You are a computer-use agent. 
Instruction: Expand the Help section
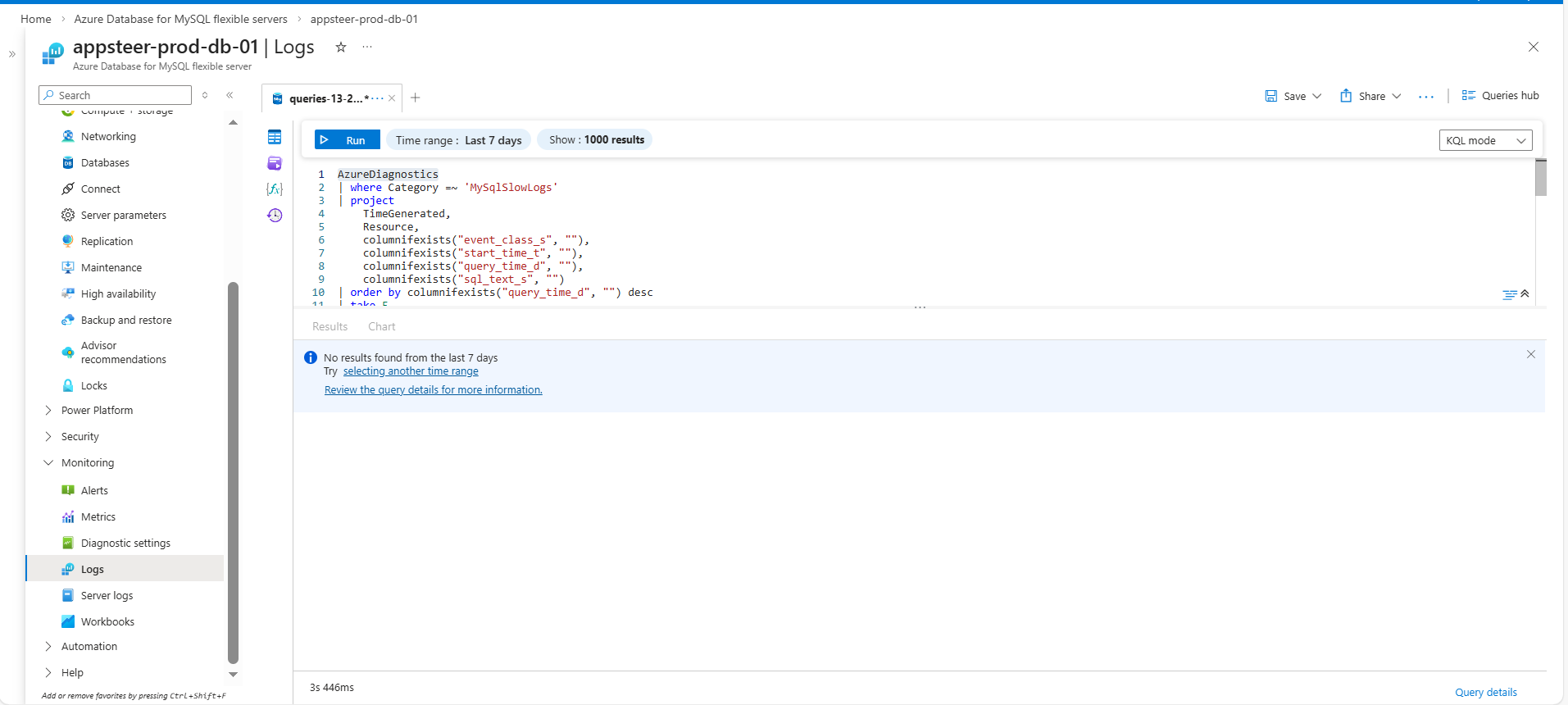48,672
